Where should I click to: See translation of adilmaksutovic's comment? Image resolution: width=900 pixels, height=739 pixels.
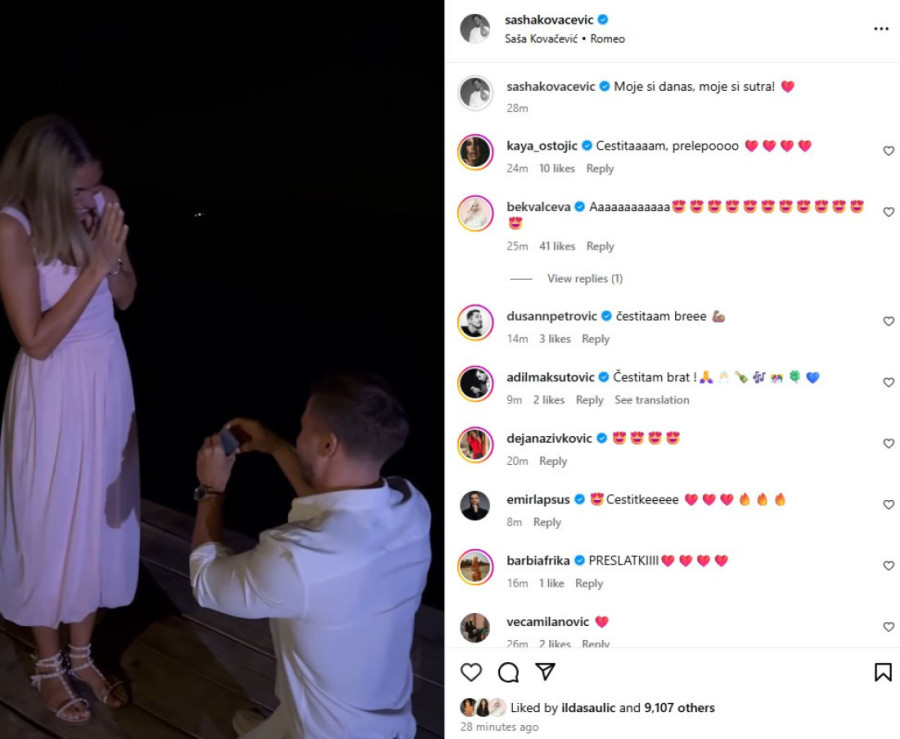(x=651, y=400)
